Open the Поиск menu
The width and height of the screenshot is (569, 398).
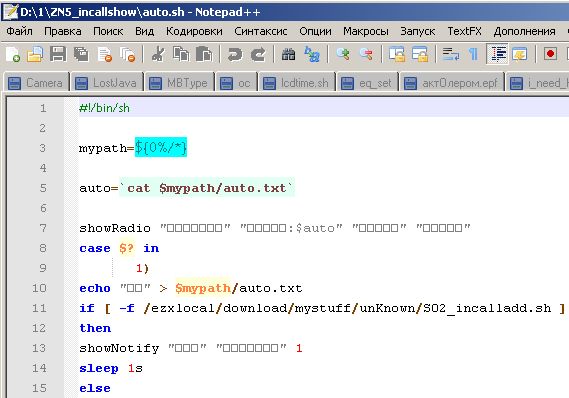point(108,31)
